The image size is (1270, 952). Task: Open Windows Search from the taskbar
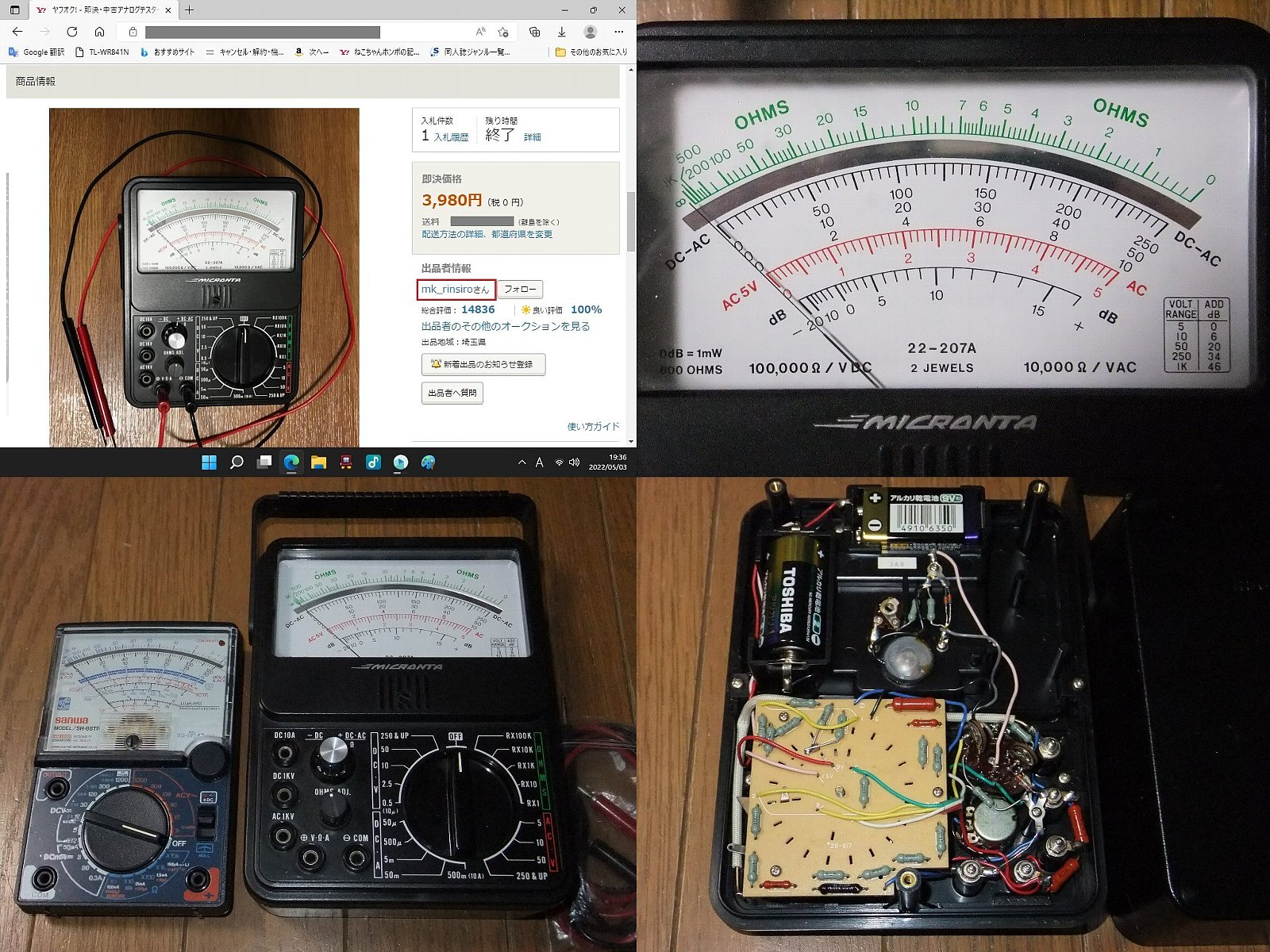tap(237, 463)
